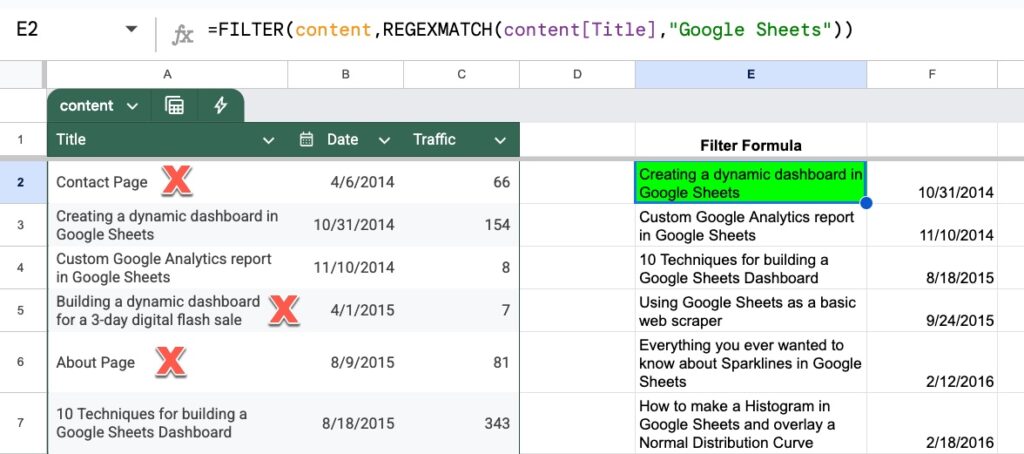Click the red X on the flash sale row
The width and height of the screenshot is (1024, 454).
(284, 310)
